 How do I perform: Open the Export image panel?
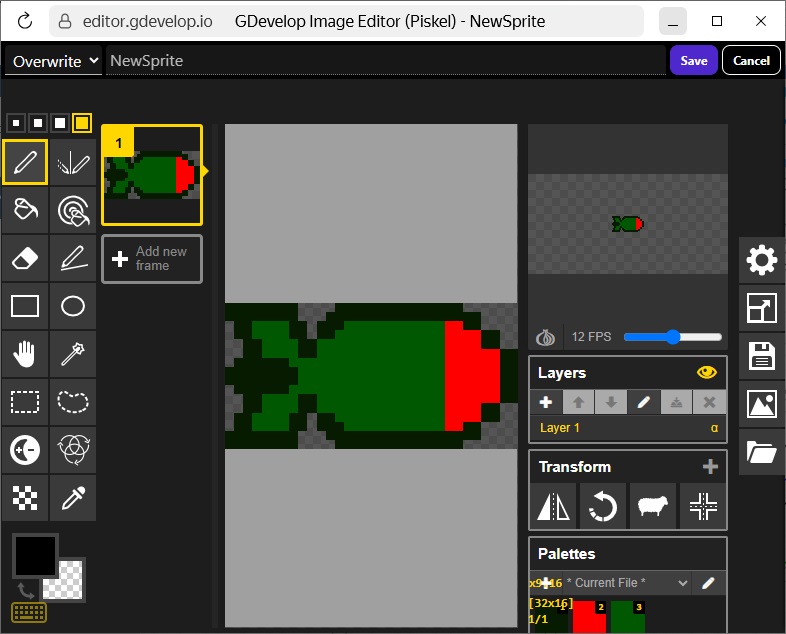pos(761,404)
